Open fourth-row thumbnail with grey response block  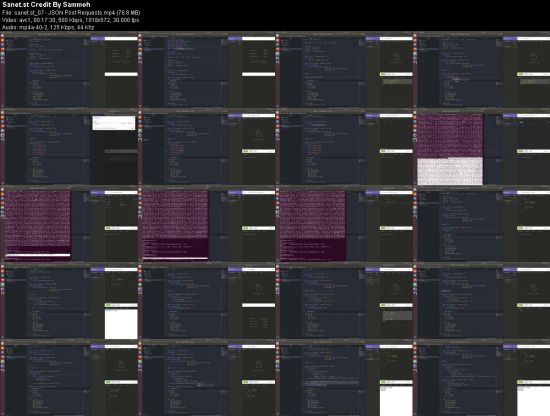tap(344, 301)
